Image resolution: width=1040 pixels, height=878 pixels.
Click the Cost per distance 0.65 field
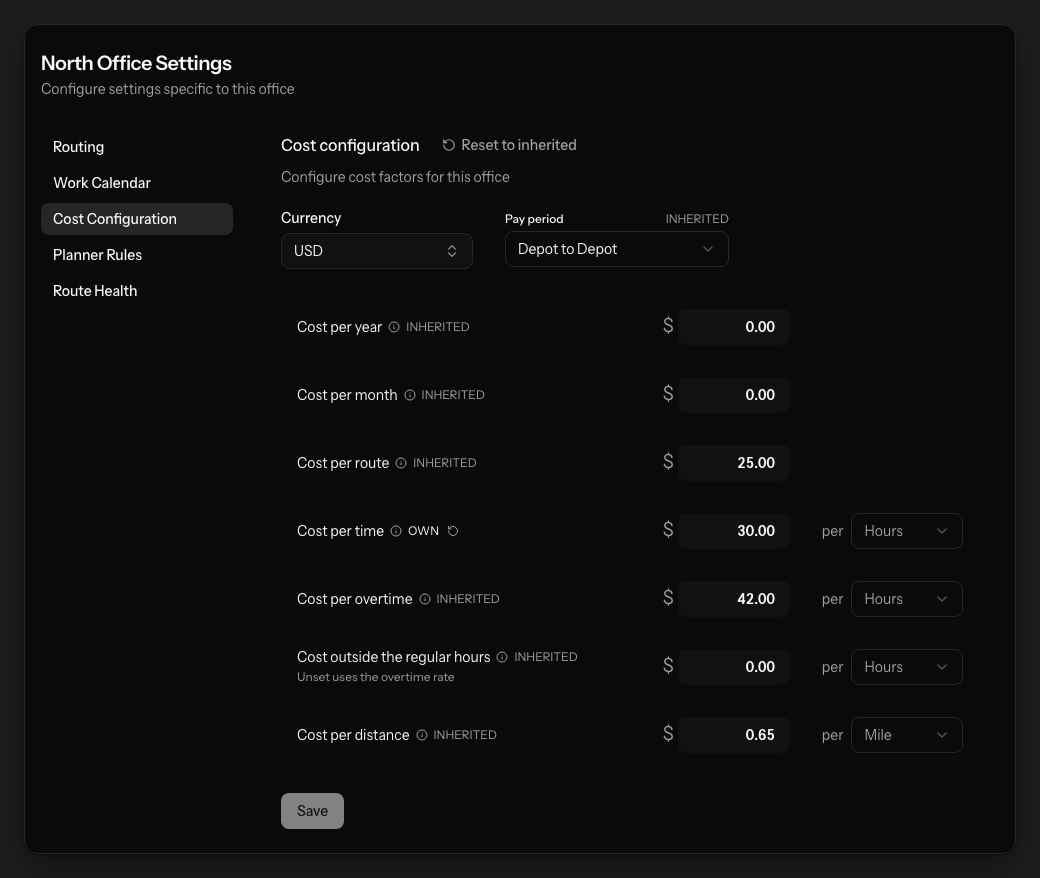tap(734, 735)
